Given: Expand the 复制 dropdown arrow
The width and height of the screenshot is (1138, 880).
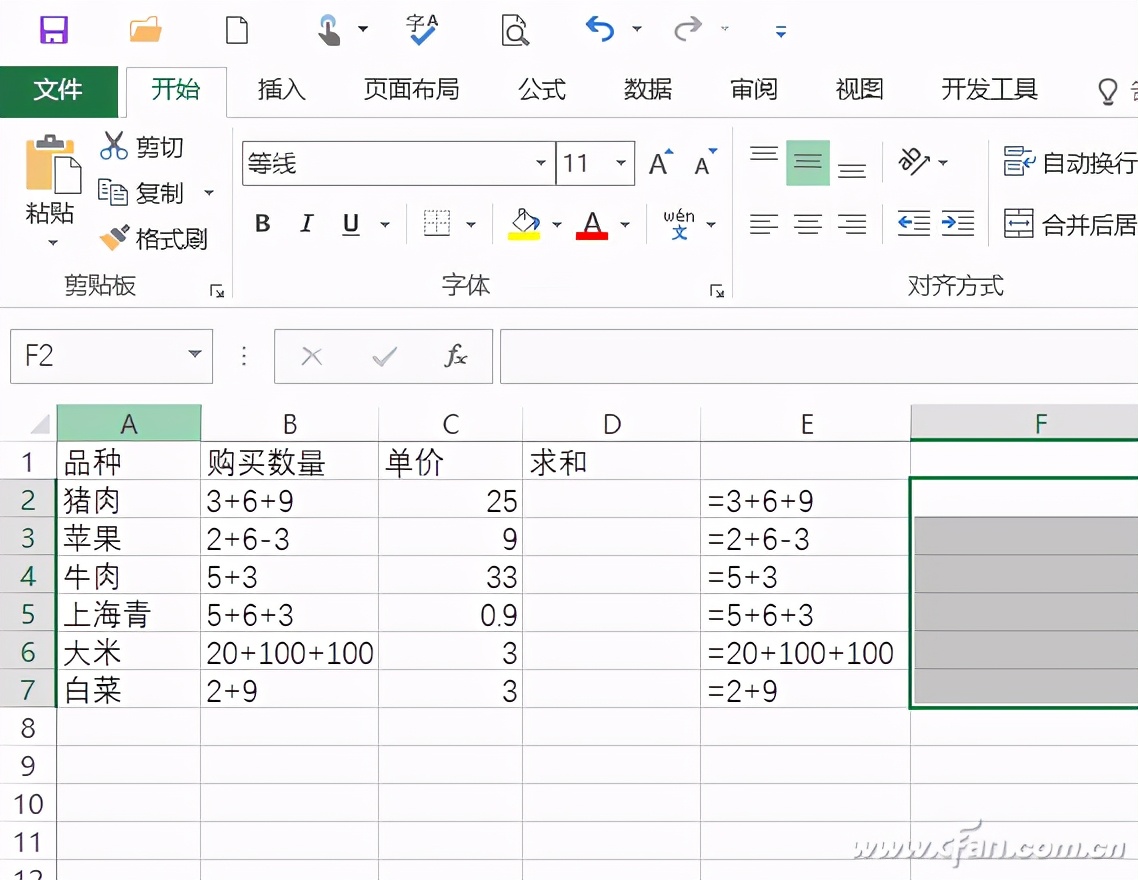Looking at the screenshot, I should pos(209,193).
